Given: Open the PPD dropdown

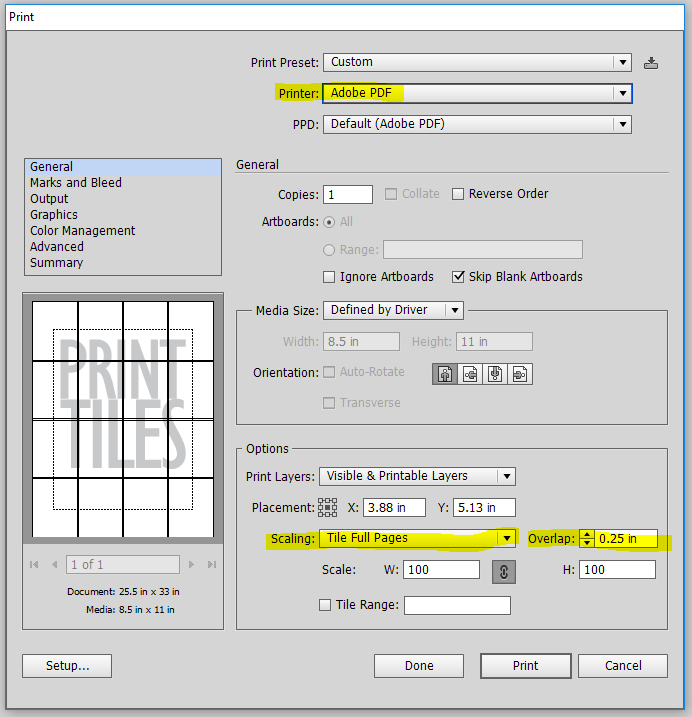Looking at the screenshot, I should point(477,124).
